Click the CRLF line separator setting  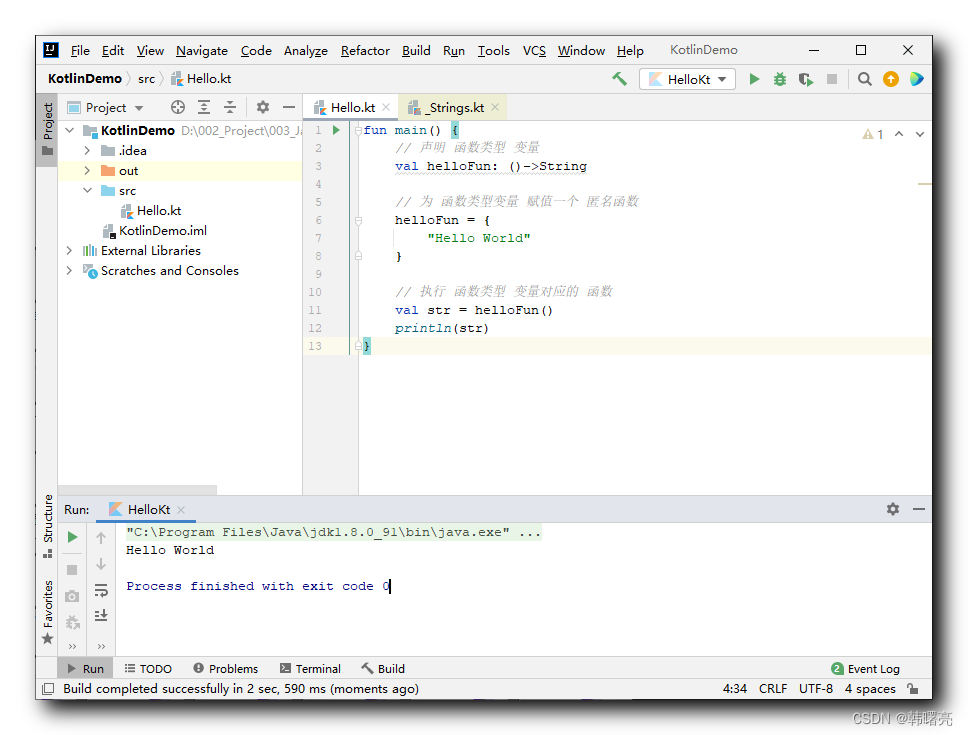tap(773, 689)
